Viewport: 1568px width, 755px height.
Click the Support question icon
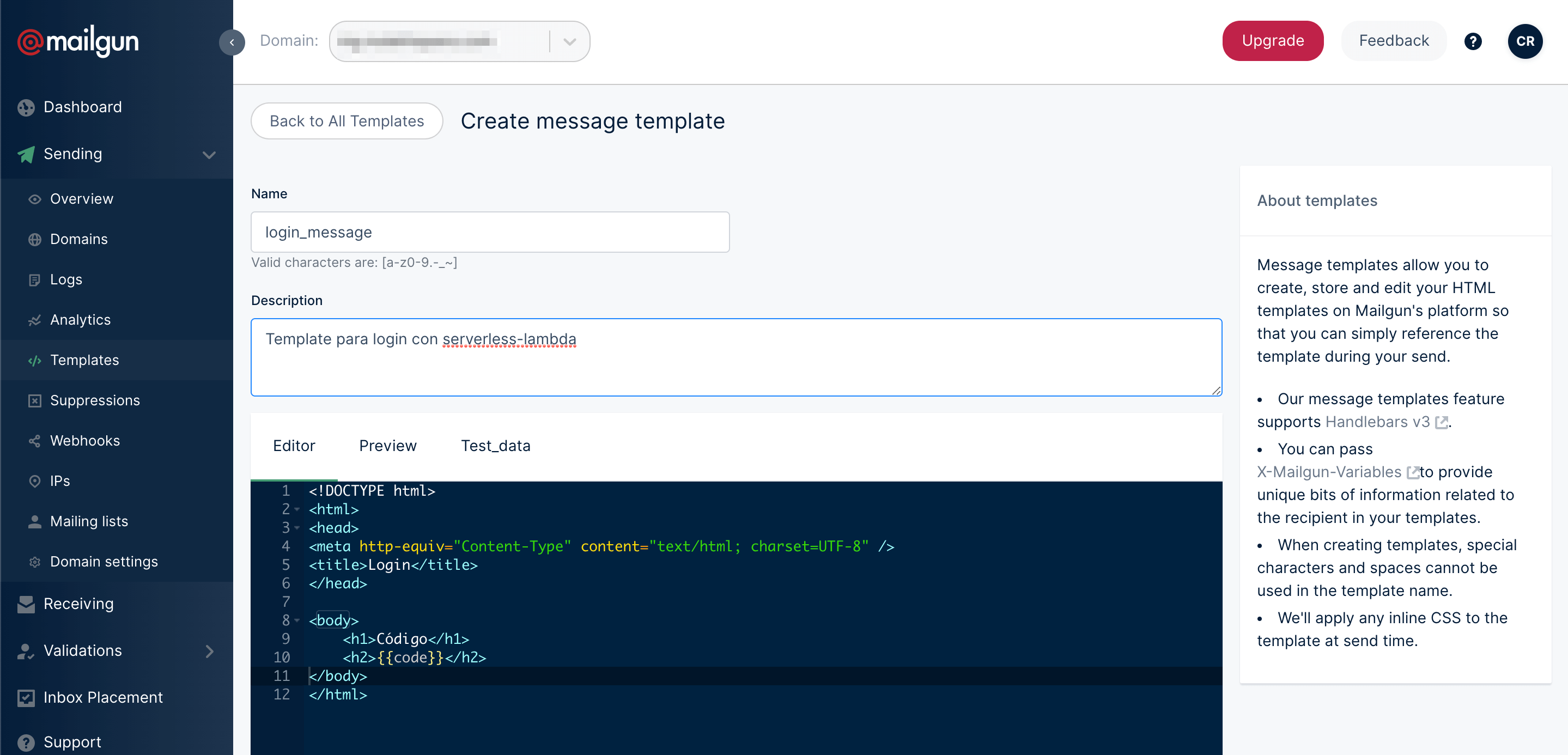(26, 743)
